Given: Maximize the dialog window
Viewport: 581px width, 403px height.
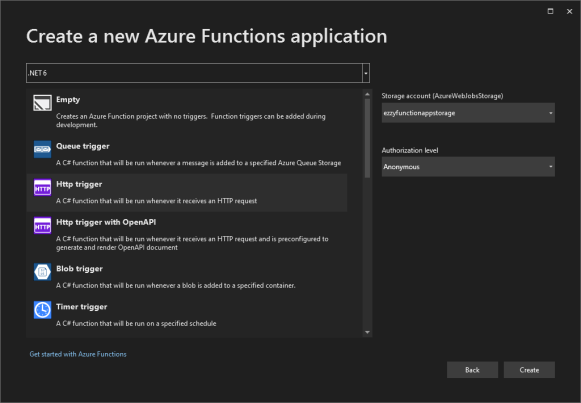Looking at the screenshot, I should [551, 11].
